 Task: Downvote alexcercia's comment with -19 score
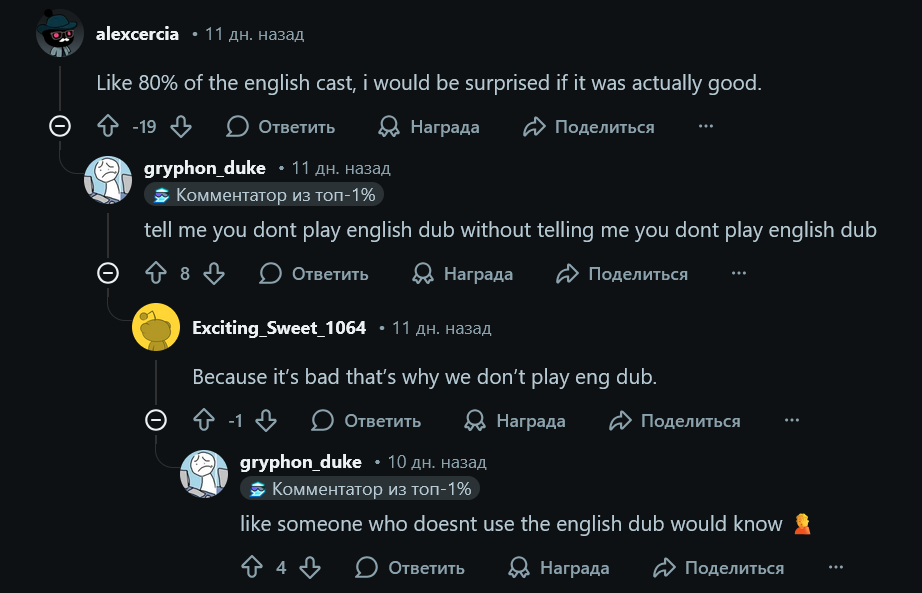(x=181, y=127)
